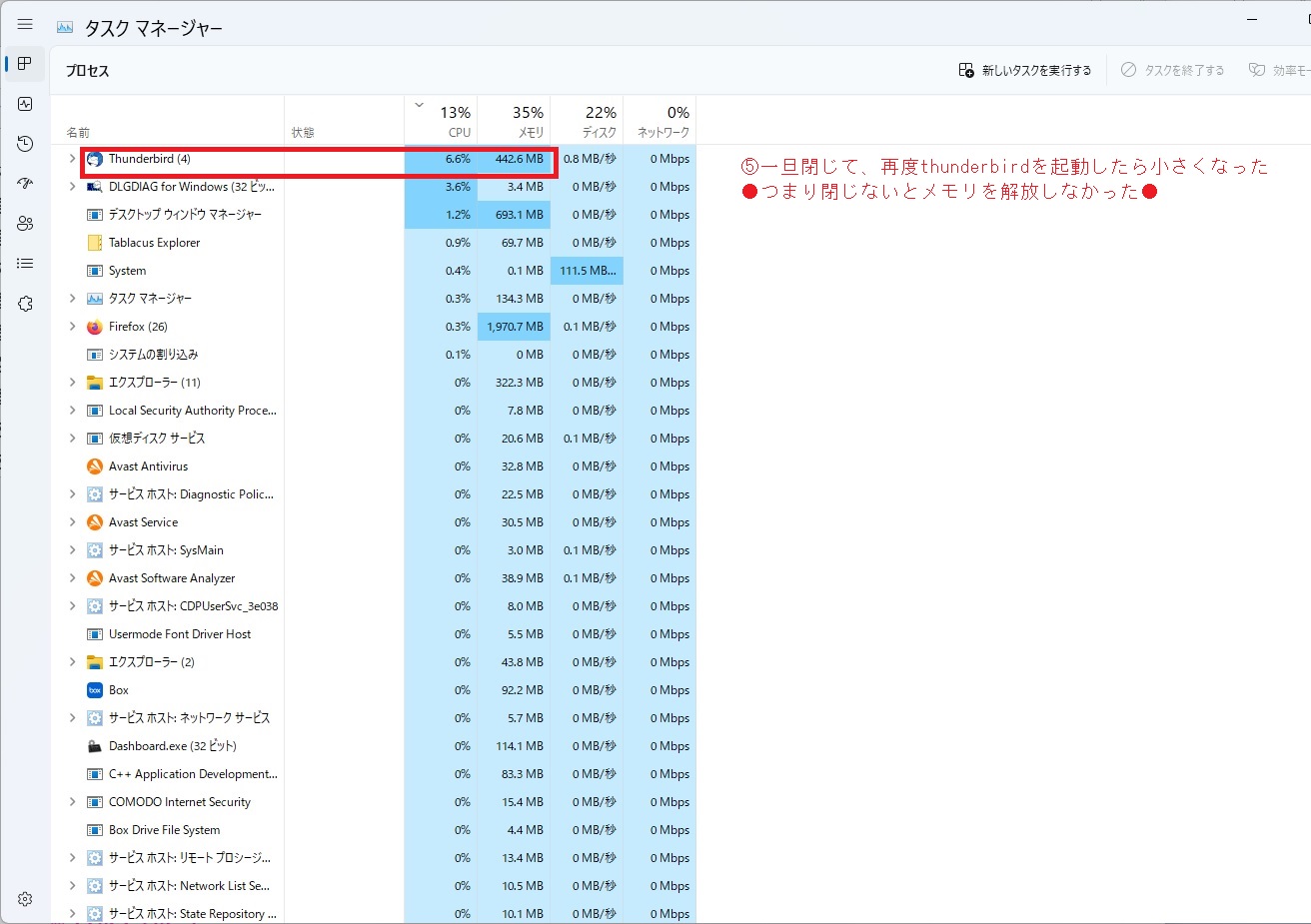Sort by the 名前 column header
This screenshot has height=924, width=1311.
tap(79, 132)
